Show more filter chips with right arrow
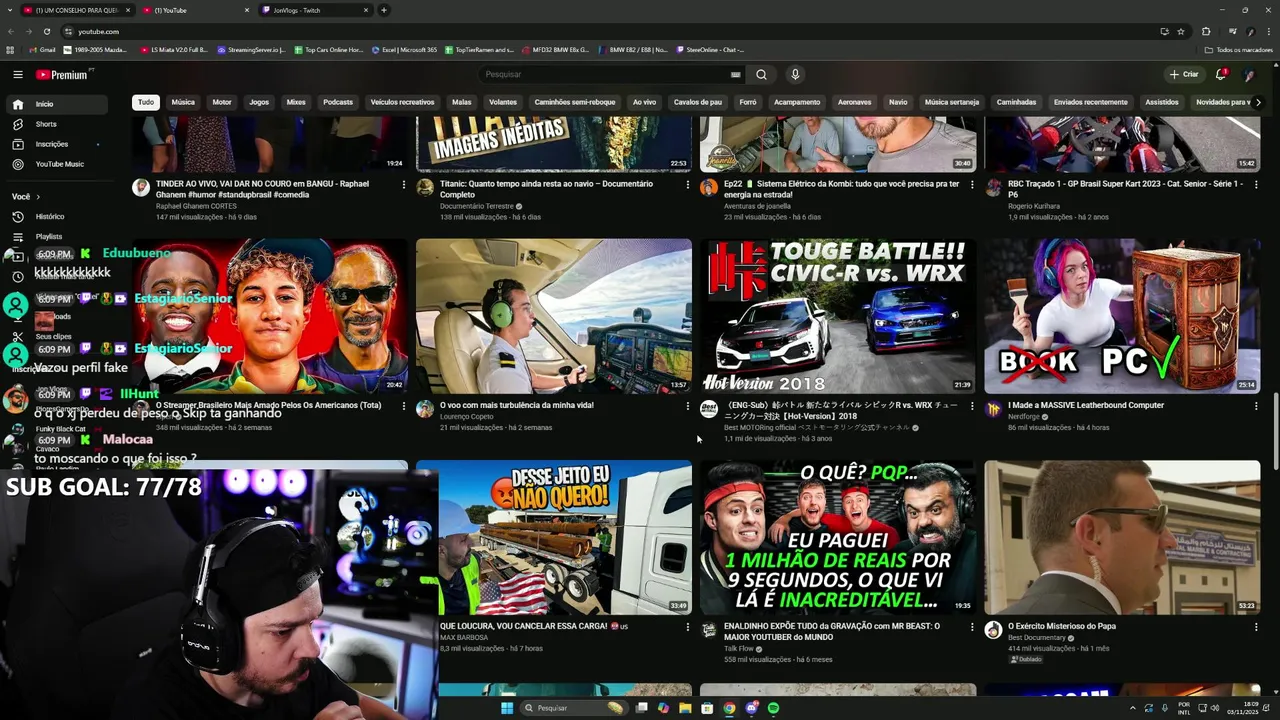The height and width of the screenshot is (720, 1280). click(x=1258, y=102)
